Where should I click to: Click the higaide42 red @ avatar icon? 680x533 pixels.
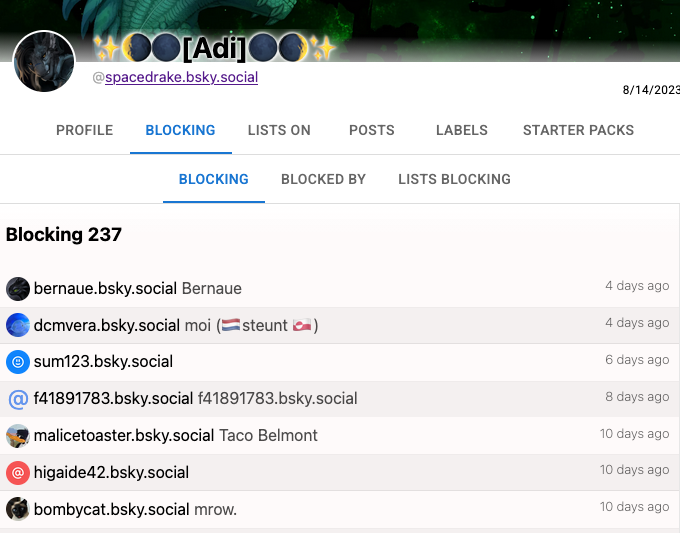pyautogui.click(x=18, y=472)
